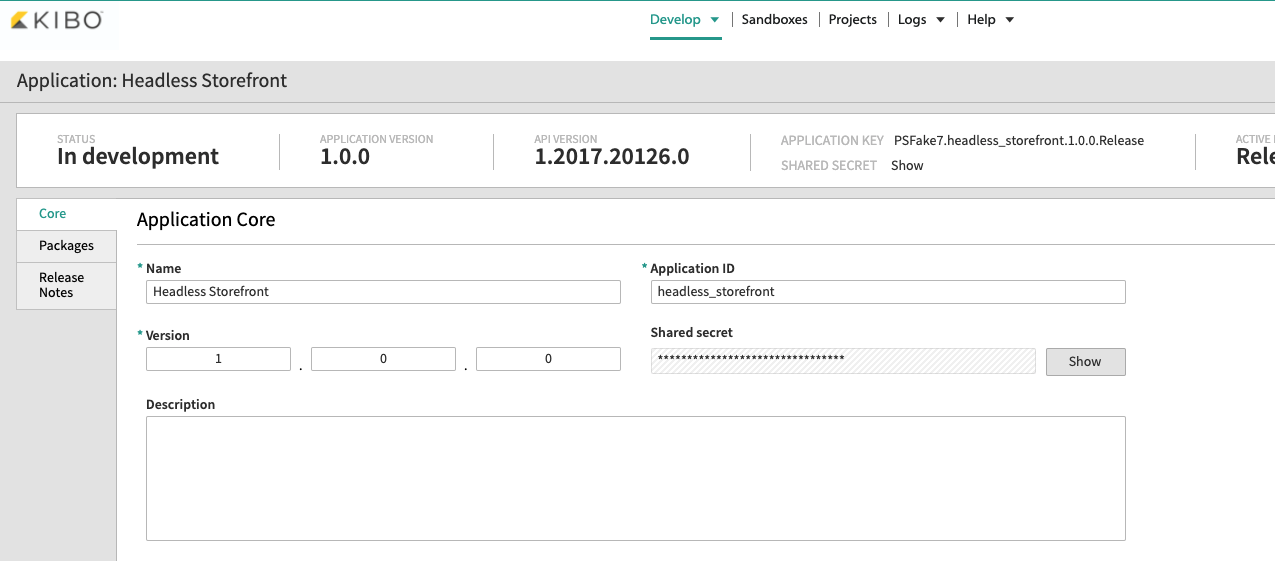This screenshot has height=561, width=1275.
Task: Select the Core tab
Action: click(x=66, y=214)
